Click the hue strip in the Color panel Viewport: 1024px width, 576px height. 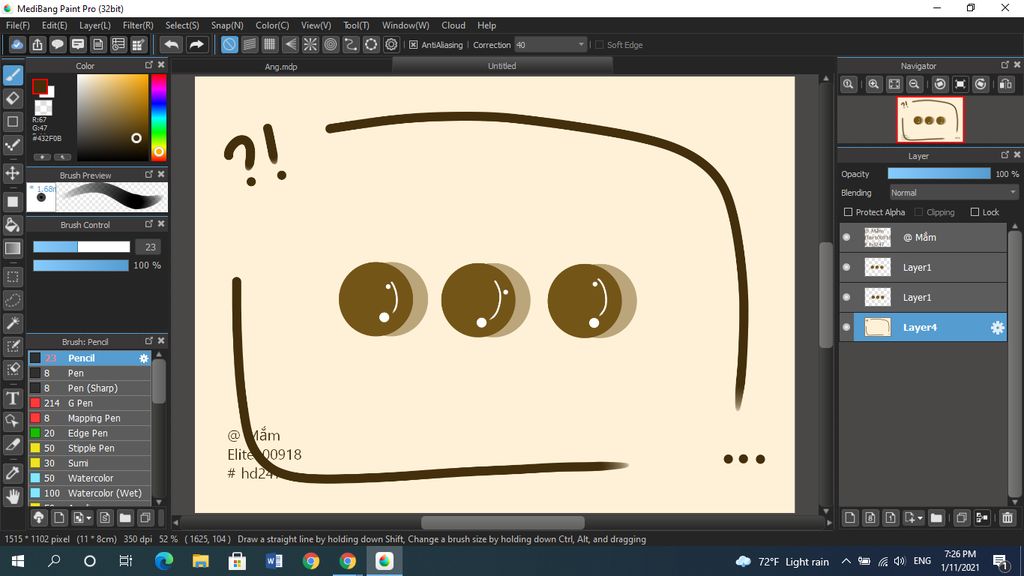pyautogui.click(x=159, y=117)
